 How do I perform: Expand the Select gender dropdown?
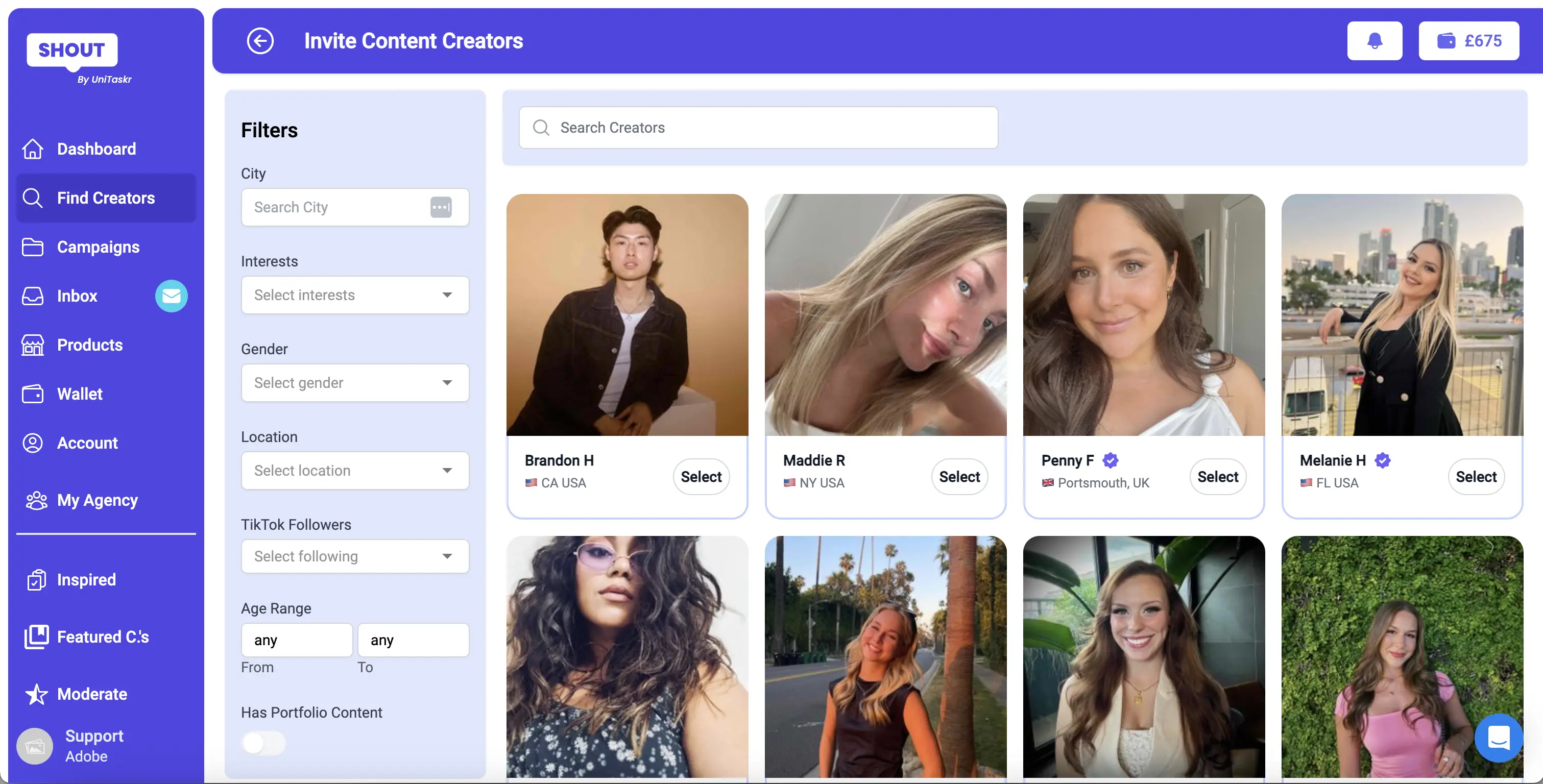pos(354,383)
